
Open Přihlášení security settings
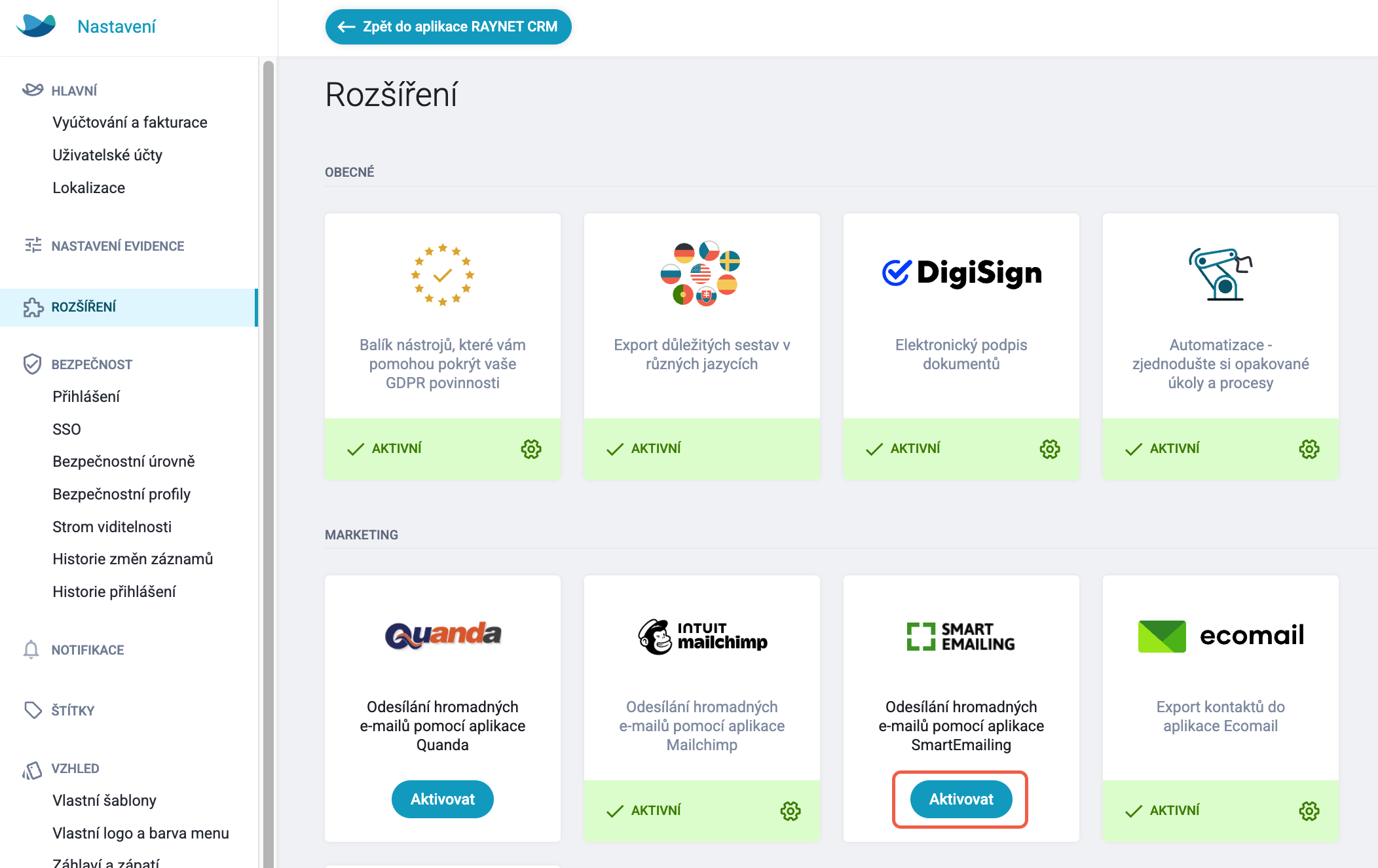pyautogui.click(x=86, y=397)
